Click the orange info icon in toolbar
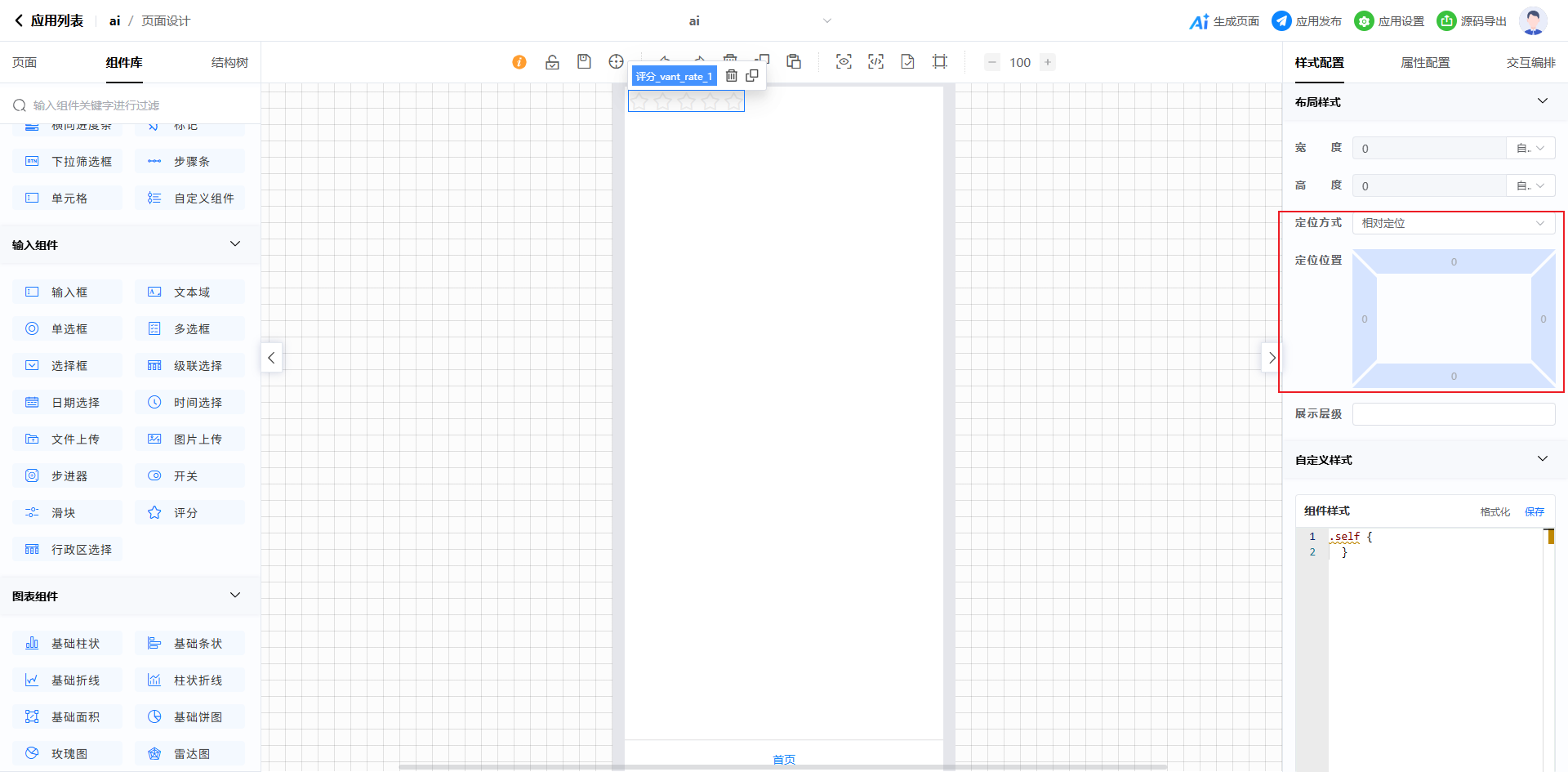The width and height of the screenshot is (1568, 772). pyautogui.click(x=519, y=62)
